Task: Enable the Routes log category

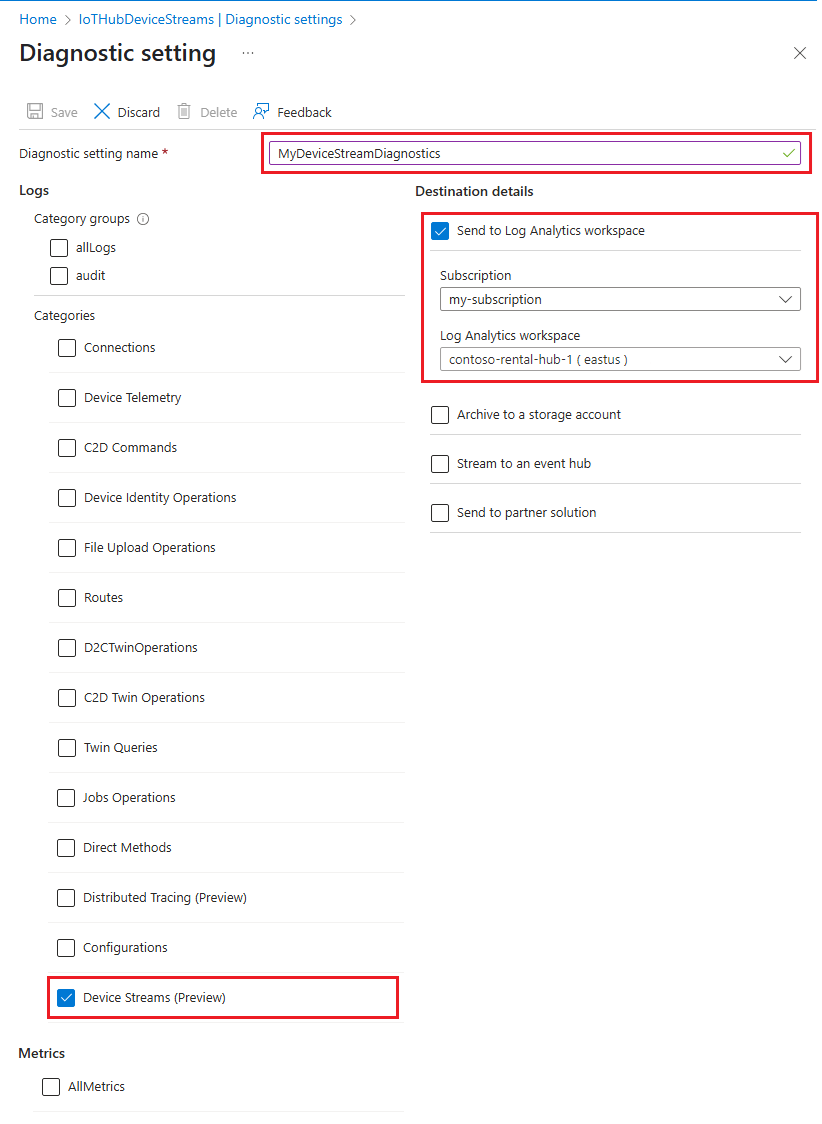Action: [x=66, y=597]
